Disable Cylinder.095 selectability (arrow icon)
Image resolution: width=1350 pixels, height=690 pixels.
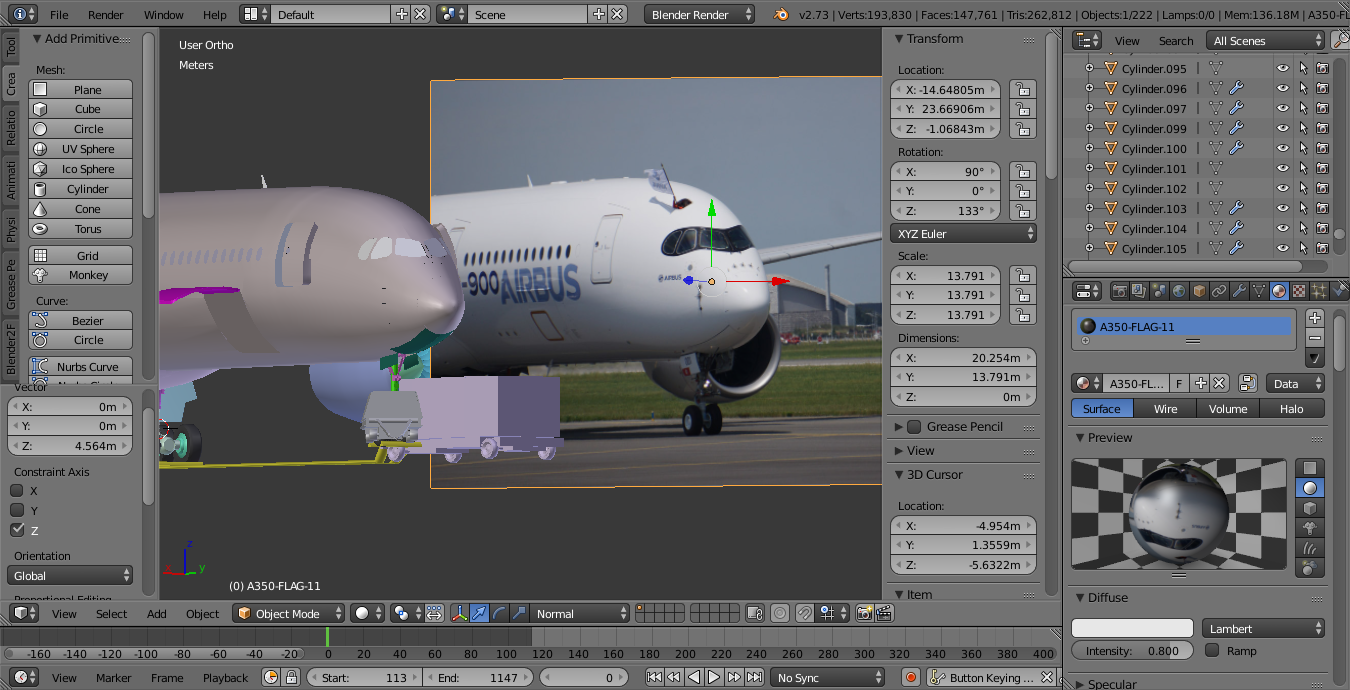coord(1304,67)
